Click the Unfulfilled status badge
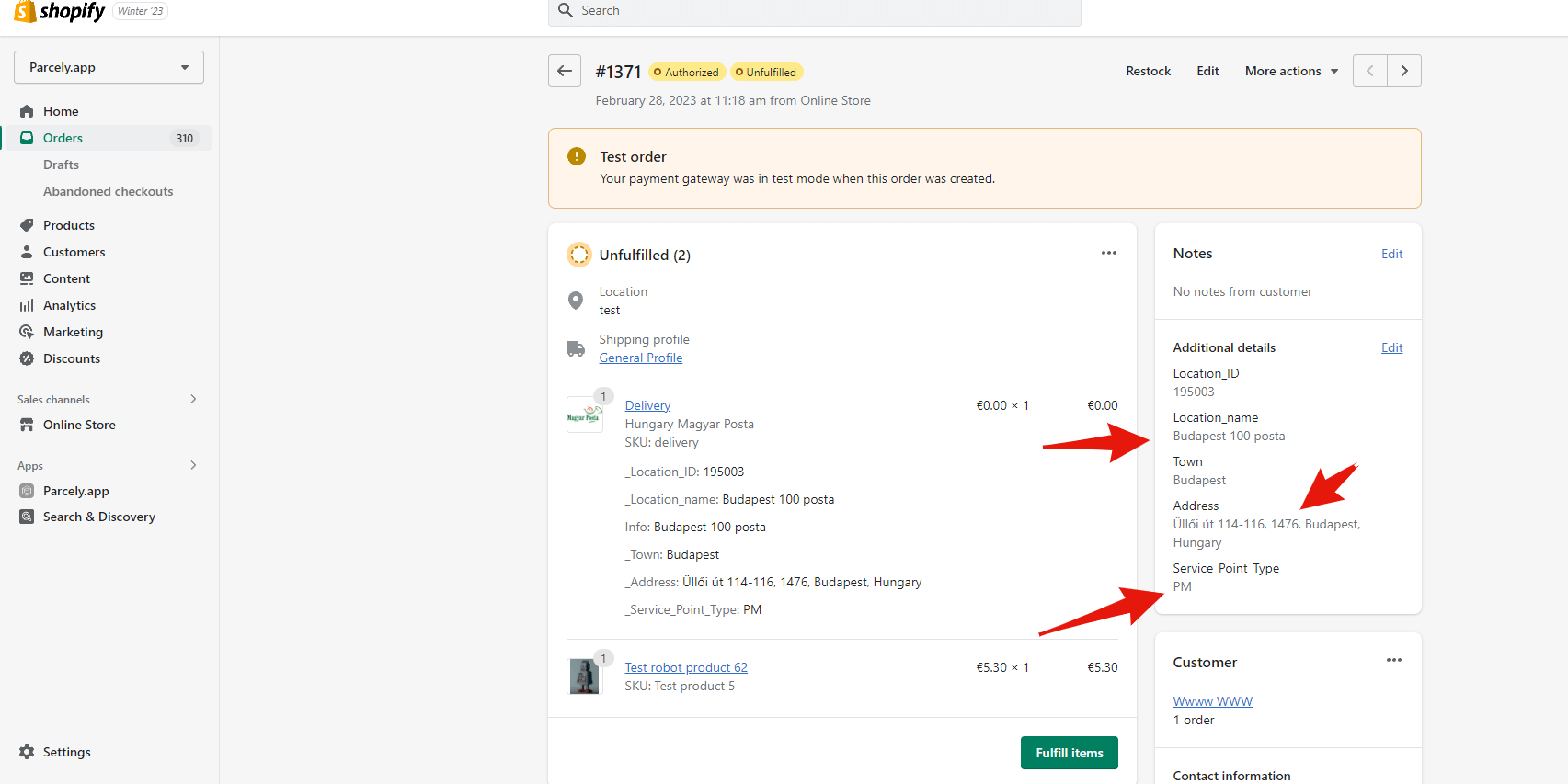Viewport: 1568px width, 784px height. 766,72
